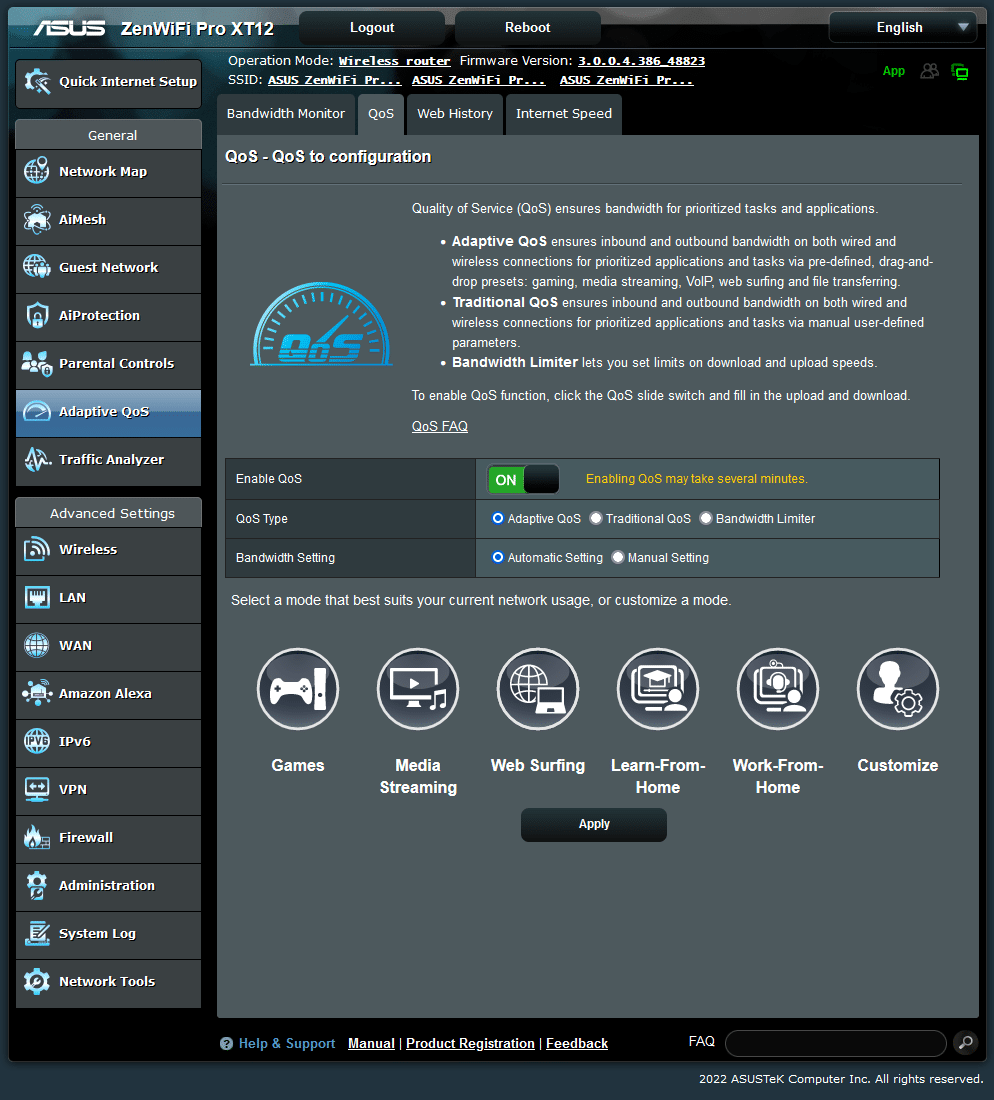Select the Traditional QoS radio button
Viewport: 994px width, 1100px height.
596,518
